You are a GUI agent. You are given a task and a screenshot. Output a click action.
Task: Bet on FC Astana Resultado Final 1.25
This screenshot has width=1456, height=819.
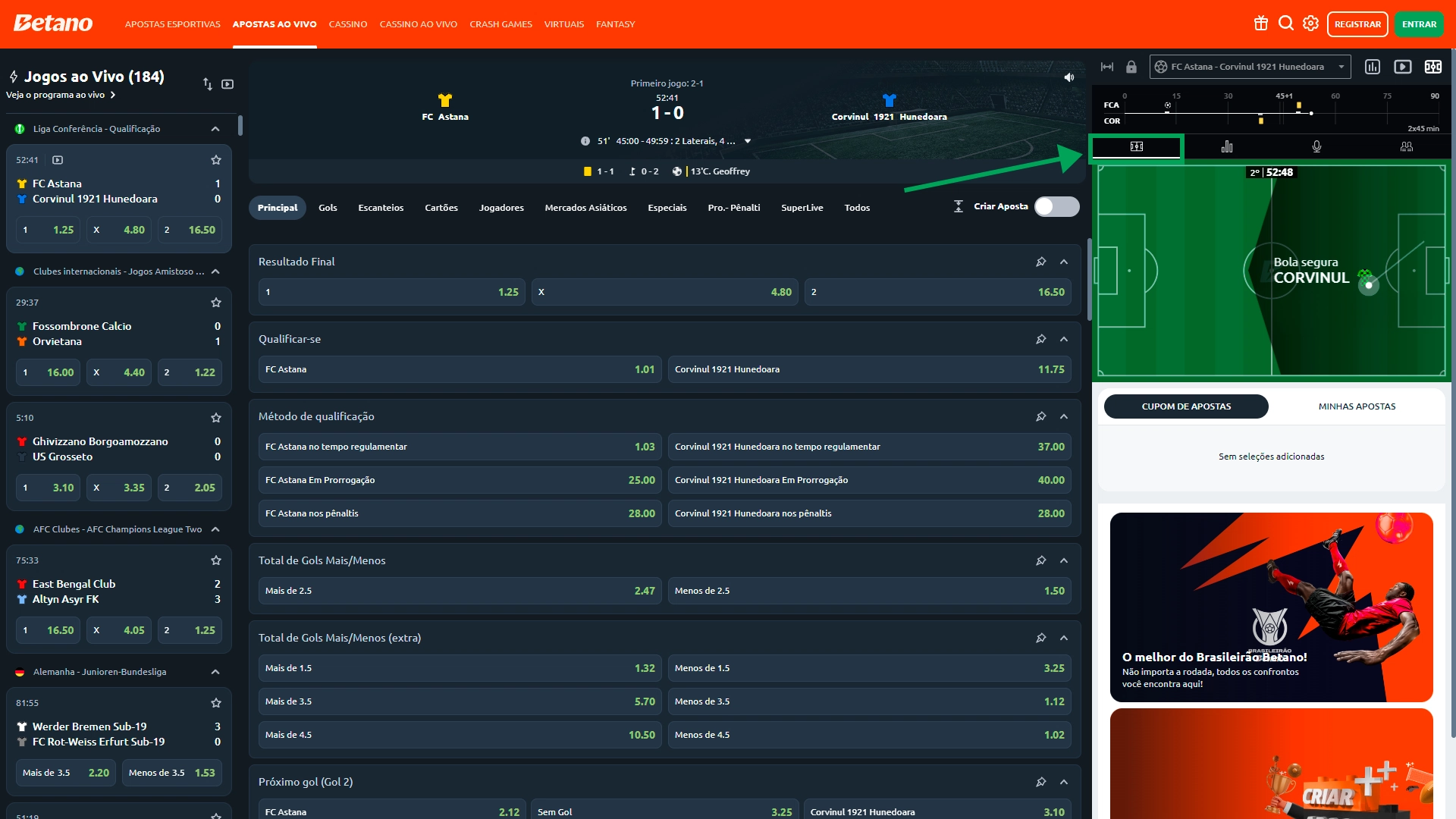point(392,292)
